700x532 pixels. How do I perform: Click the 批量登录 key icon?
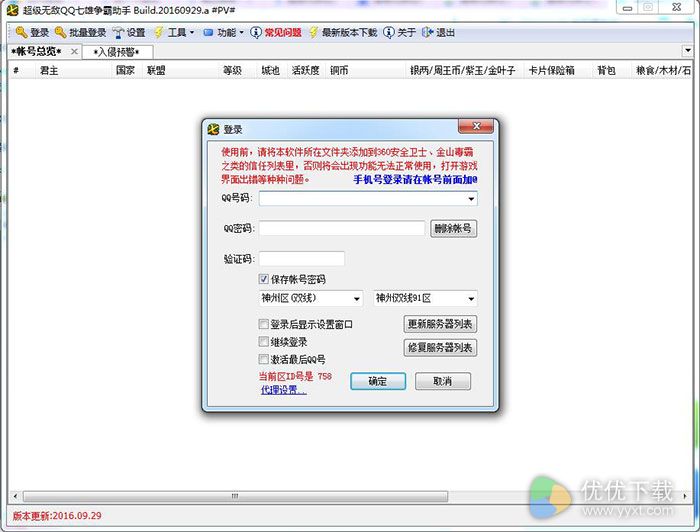60,32
